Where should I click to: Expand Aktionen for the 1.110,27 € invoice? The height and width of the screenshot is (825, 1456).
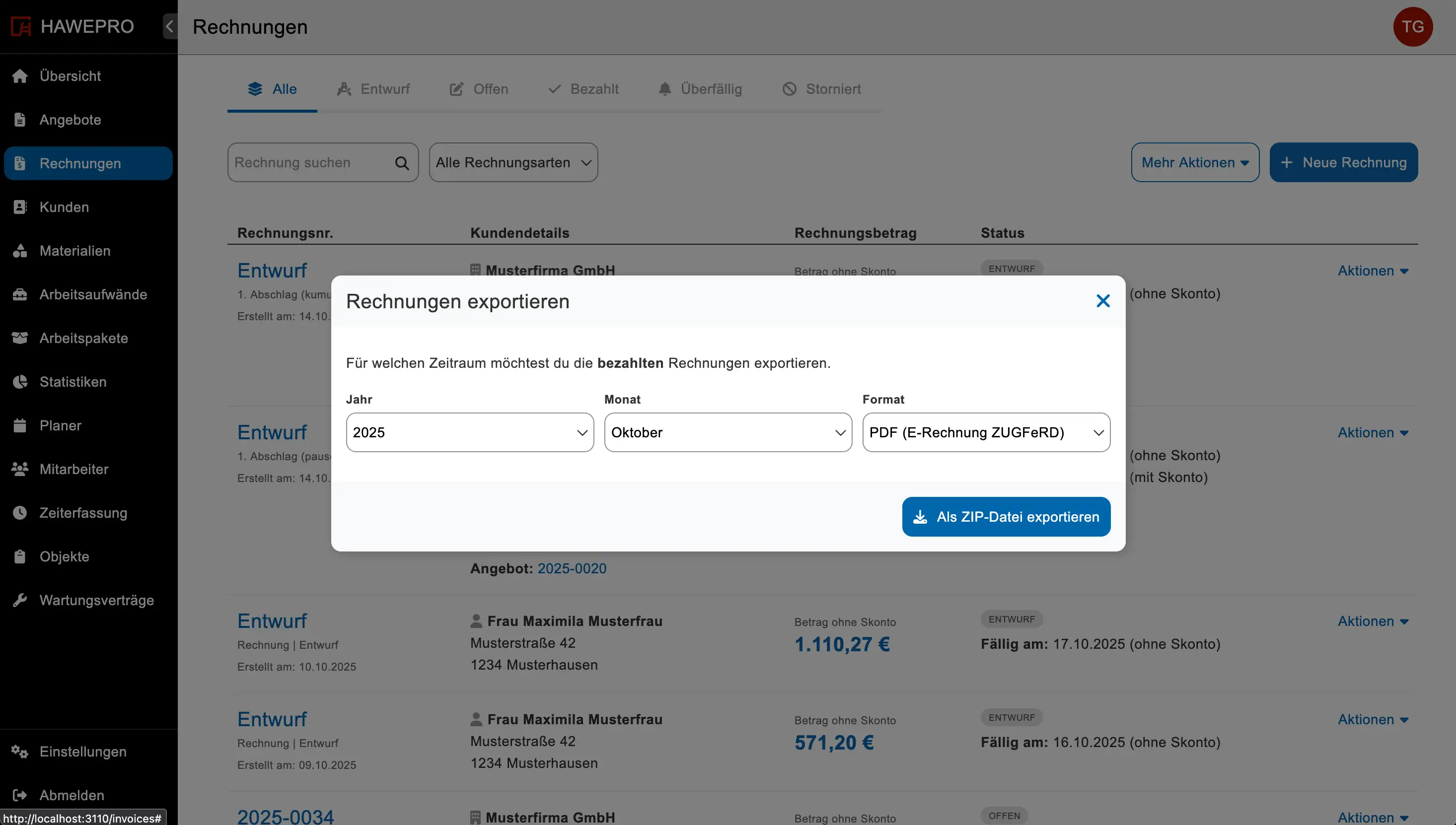pyautogui.click(x=1372, y=621)
